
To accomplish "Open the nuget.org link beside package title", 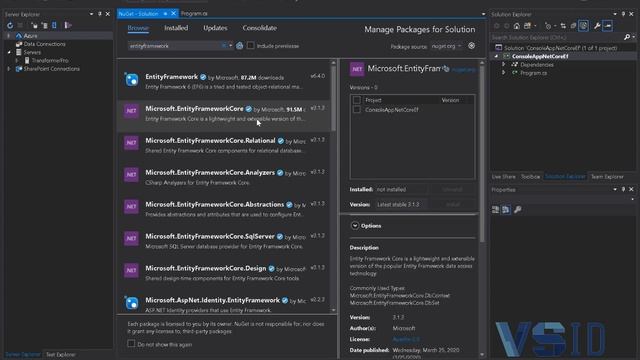I will [464, 70].
